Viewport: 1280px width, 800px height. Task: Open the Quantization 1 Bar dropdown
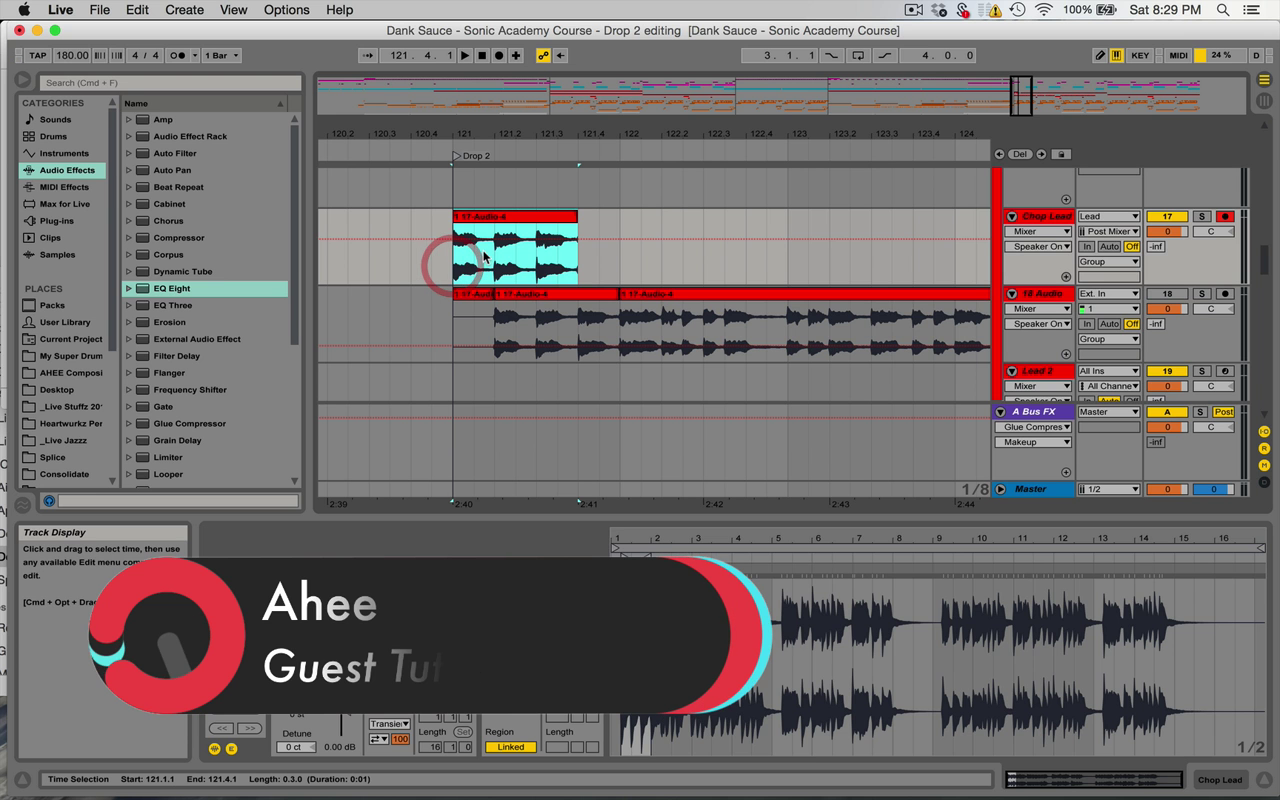pyautogui.click(x=222, y=56)
